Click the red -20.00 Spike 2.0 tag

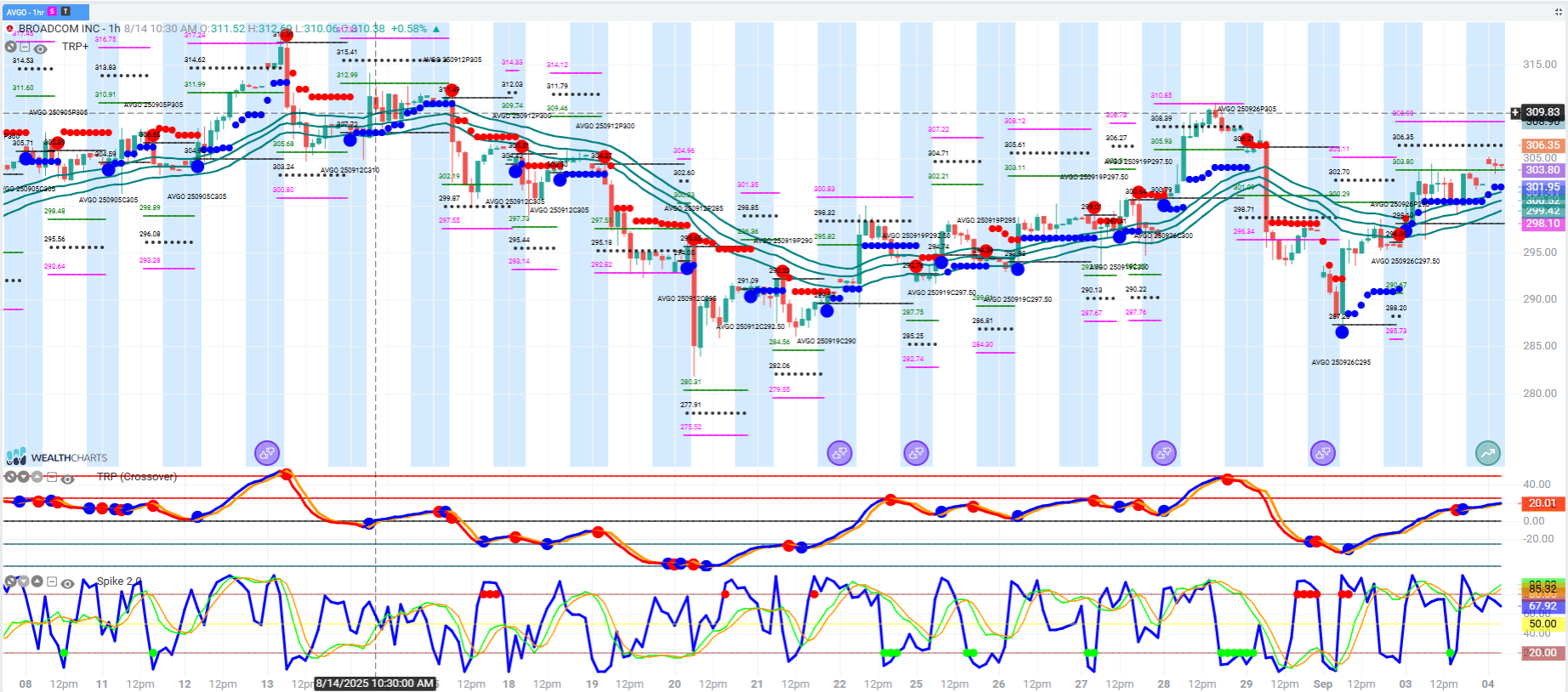(1542, 653)
